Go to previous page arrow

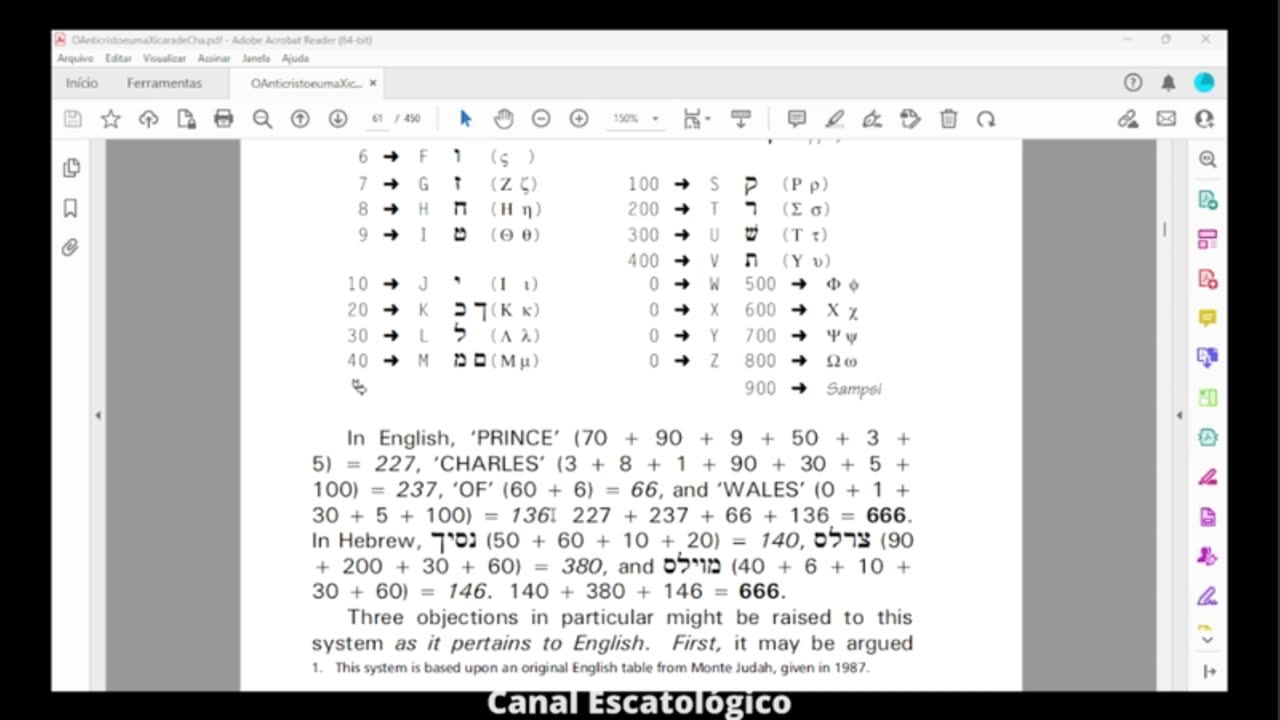(300, 119)
